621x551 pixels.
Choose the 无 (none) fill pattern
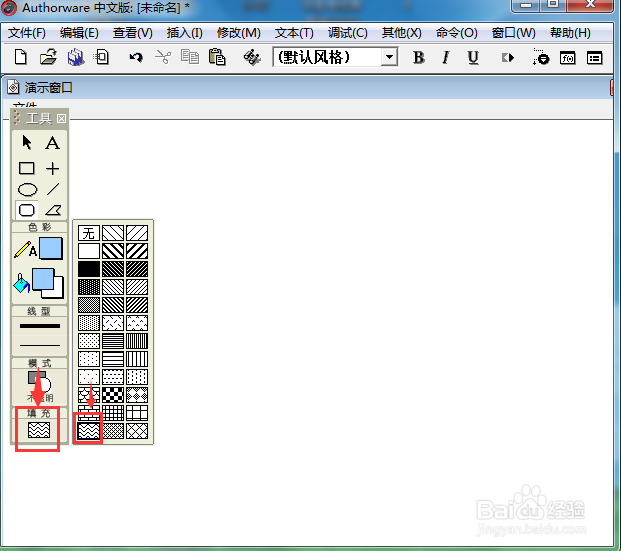89,233
